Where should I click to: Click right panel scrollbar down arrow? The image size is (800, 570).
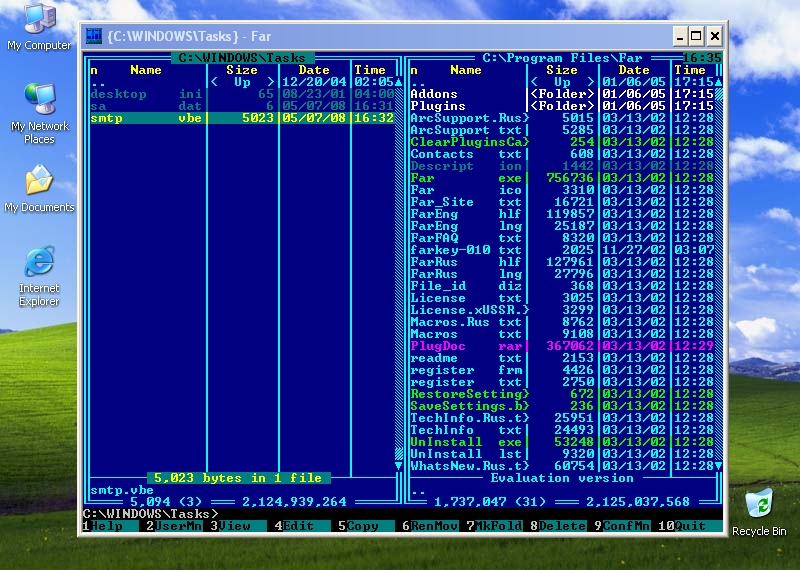pos(718,466)
